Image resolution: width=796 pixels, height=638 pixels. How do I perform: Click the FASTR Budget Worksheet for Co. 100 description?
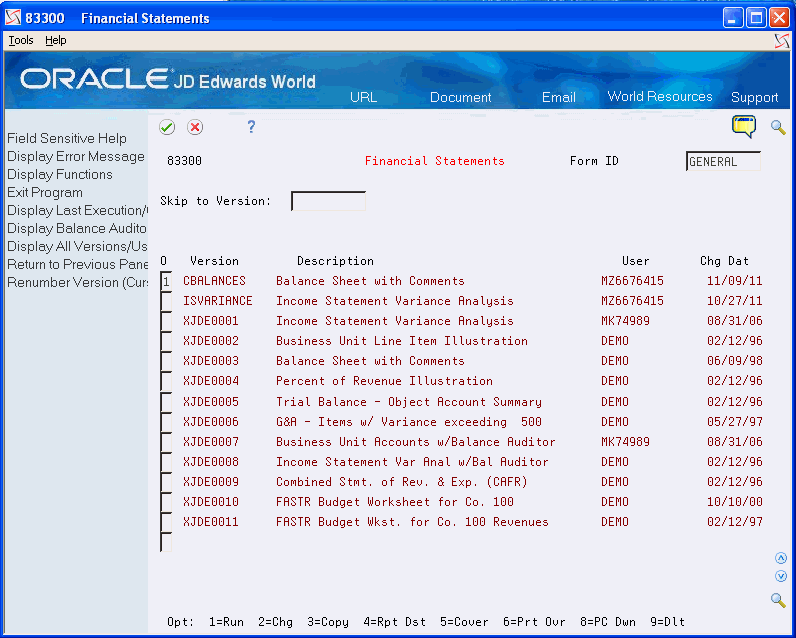(x=394, y=501)
